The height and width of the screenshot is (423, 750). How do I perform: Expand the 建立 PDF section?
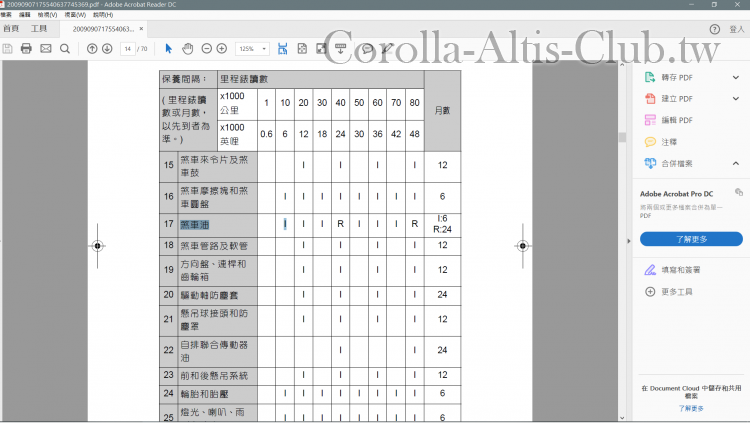click(x=735, y=99)
